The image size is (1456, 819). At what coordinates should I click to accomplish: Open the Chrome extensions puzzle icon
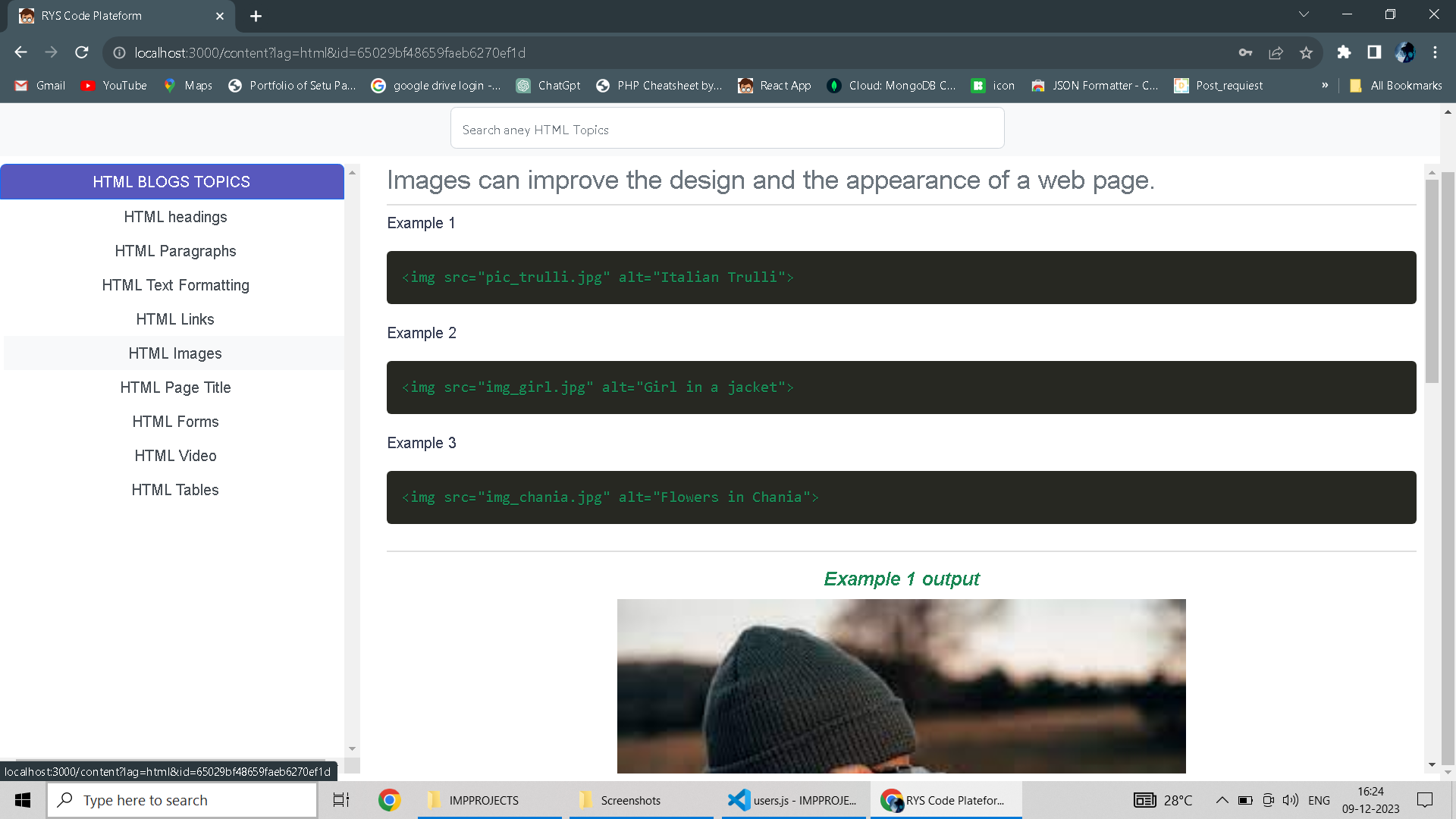click(x=1344, y=52)
